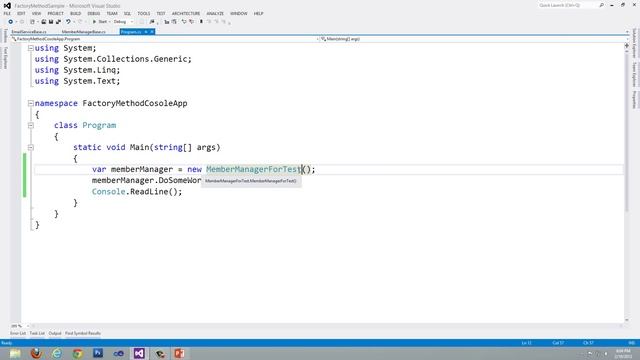The image size is (640, 360).
Task: Open the PROJECT menu
Action: (x=56, y=13)
